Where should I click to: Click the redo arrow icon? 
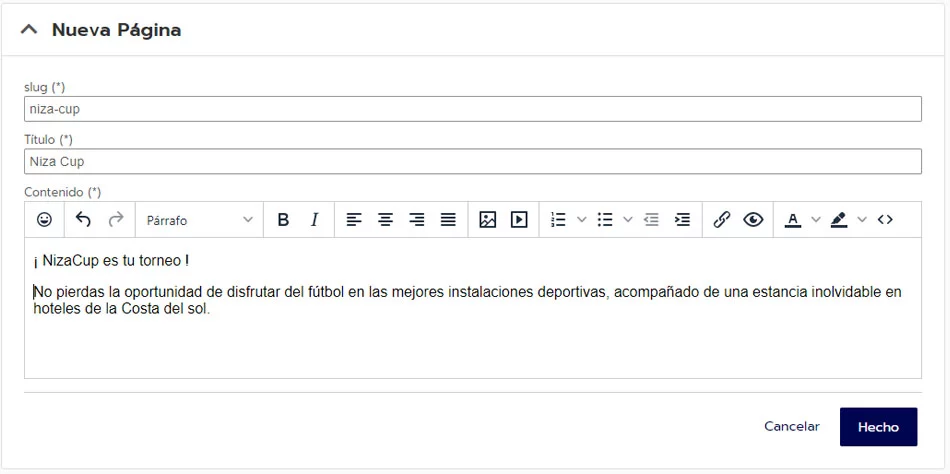(x=116, y=220)
